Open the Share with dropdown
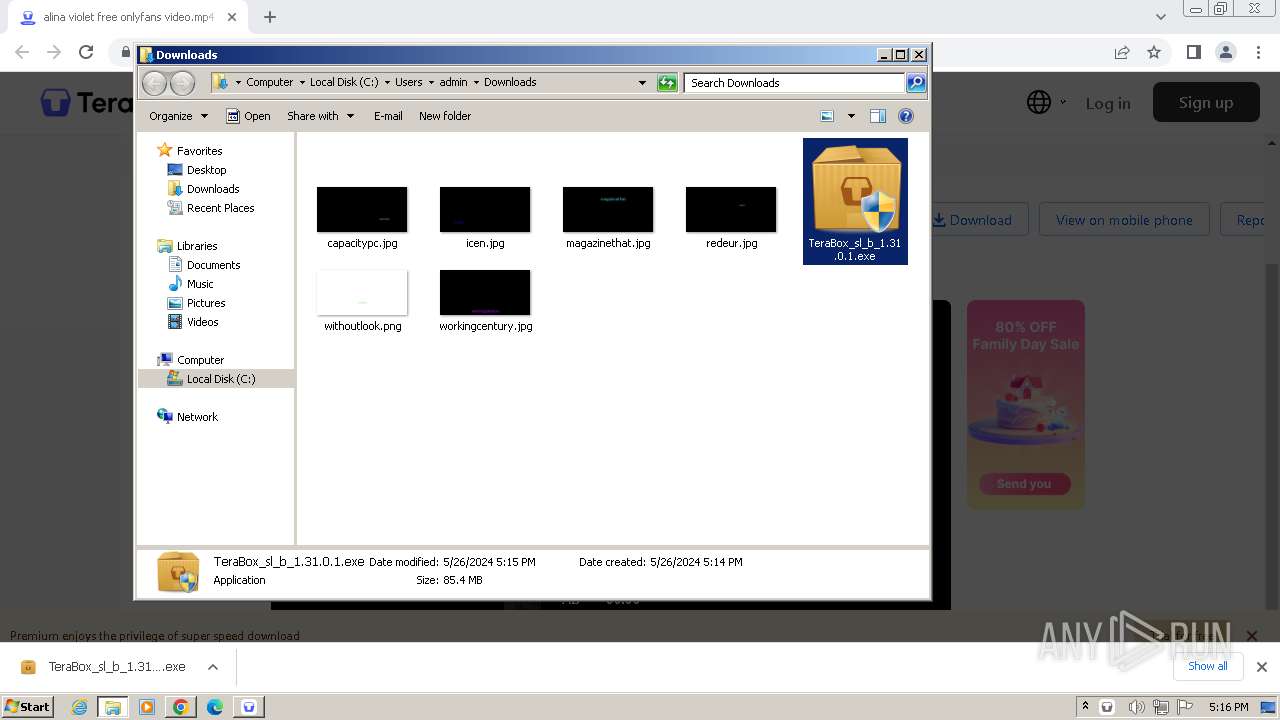Screen dimensions: 1280x720 point(320,116)
